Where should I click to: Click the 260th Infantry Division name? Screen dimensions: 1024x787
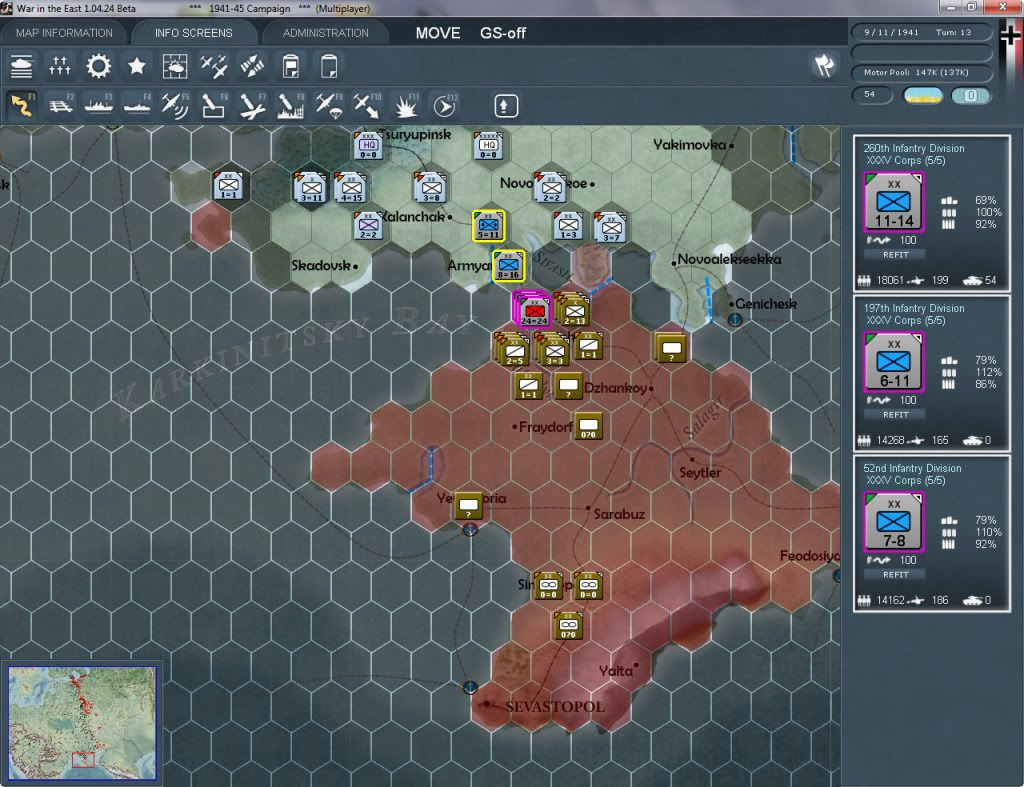coord(914,148)
